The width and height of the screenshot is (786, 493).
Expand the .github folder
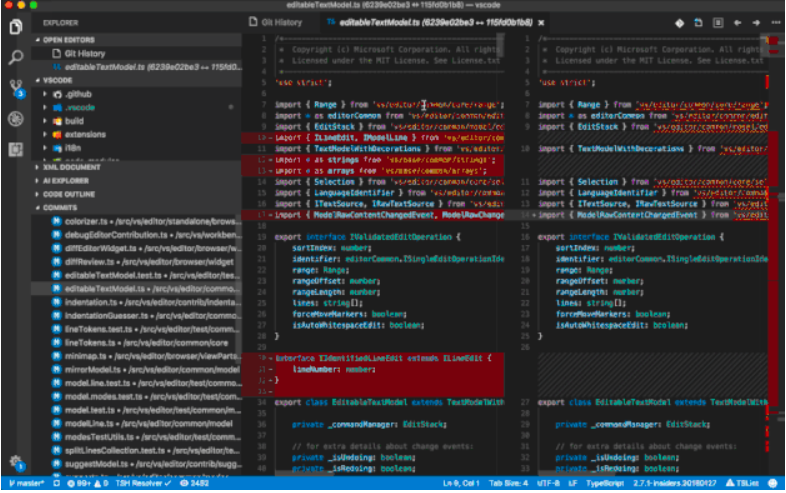tap(79, 93)
